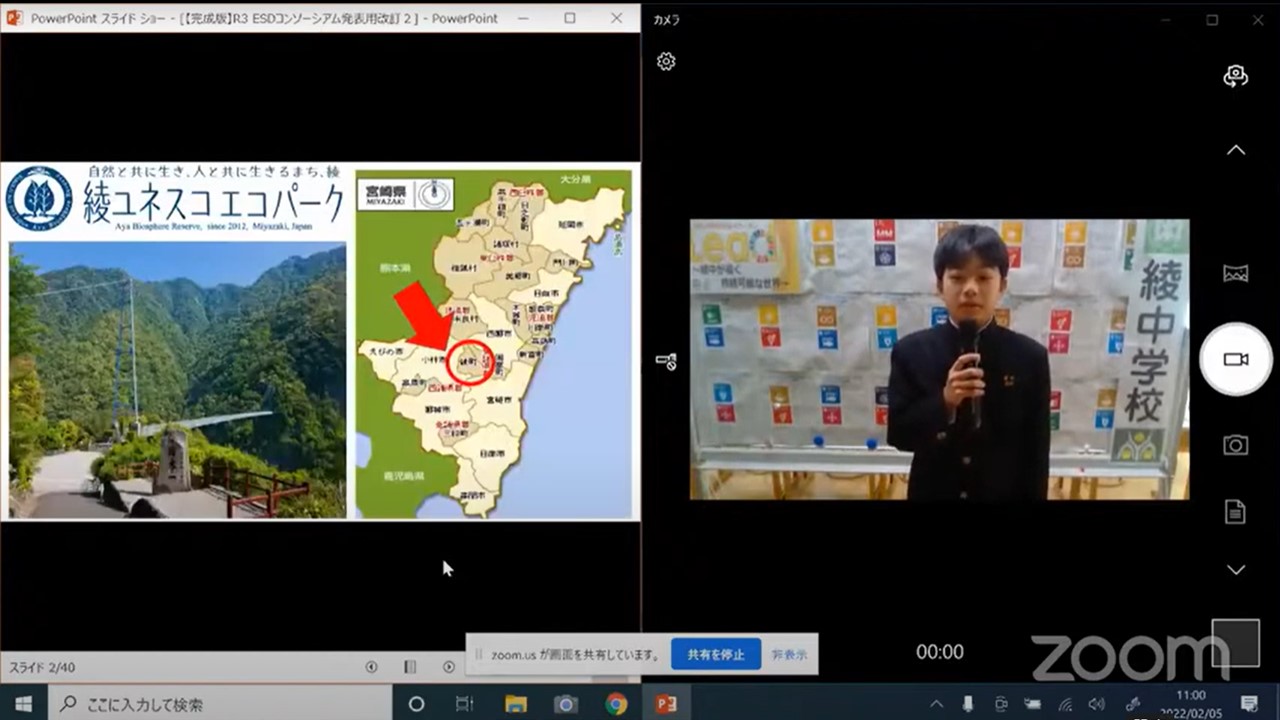Switch to PowerPoint on the taskbar
The height and width of the screenshot is (720, 1280).
click(x=666, y=704)
